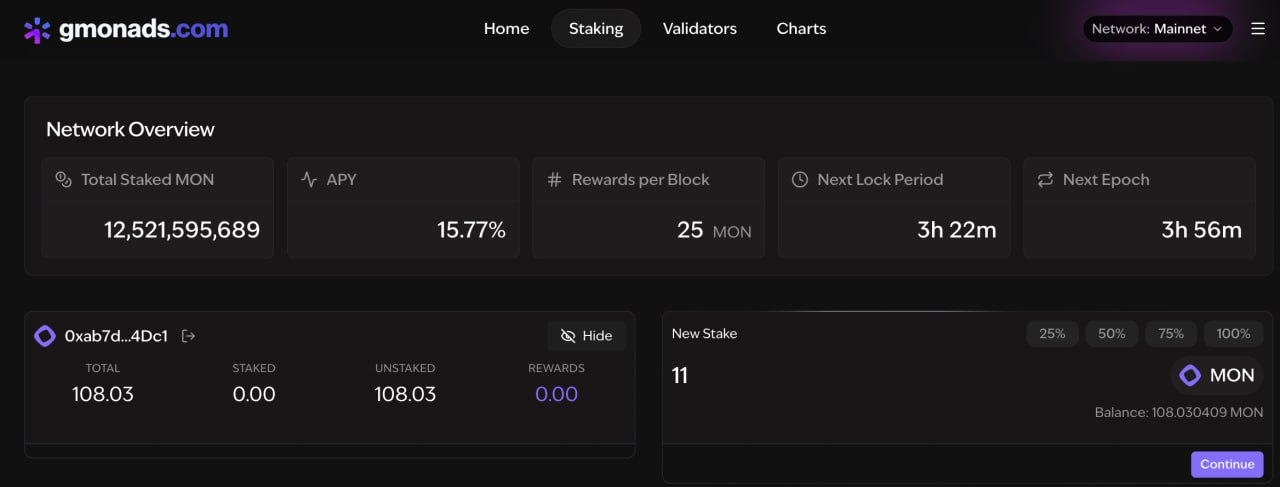1280x487 pixels.
Task: Click the Total Staked MON coins icon
Action: 63,180
